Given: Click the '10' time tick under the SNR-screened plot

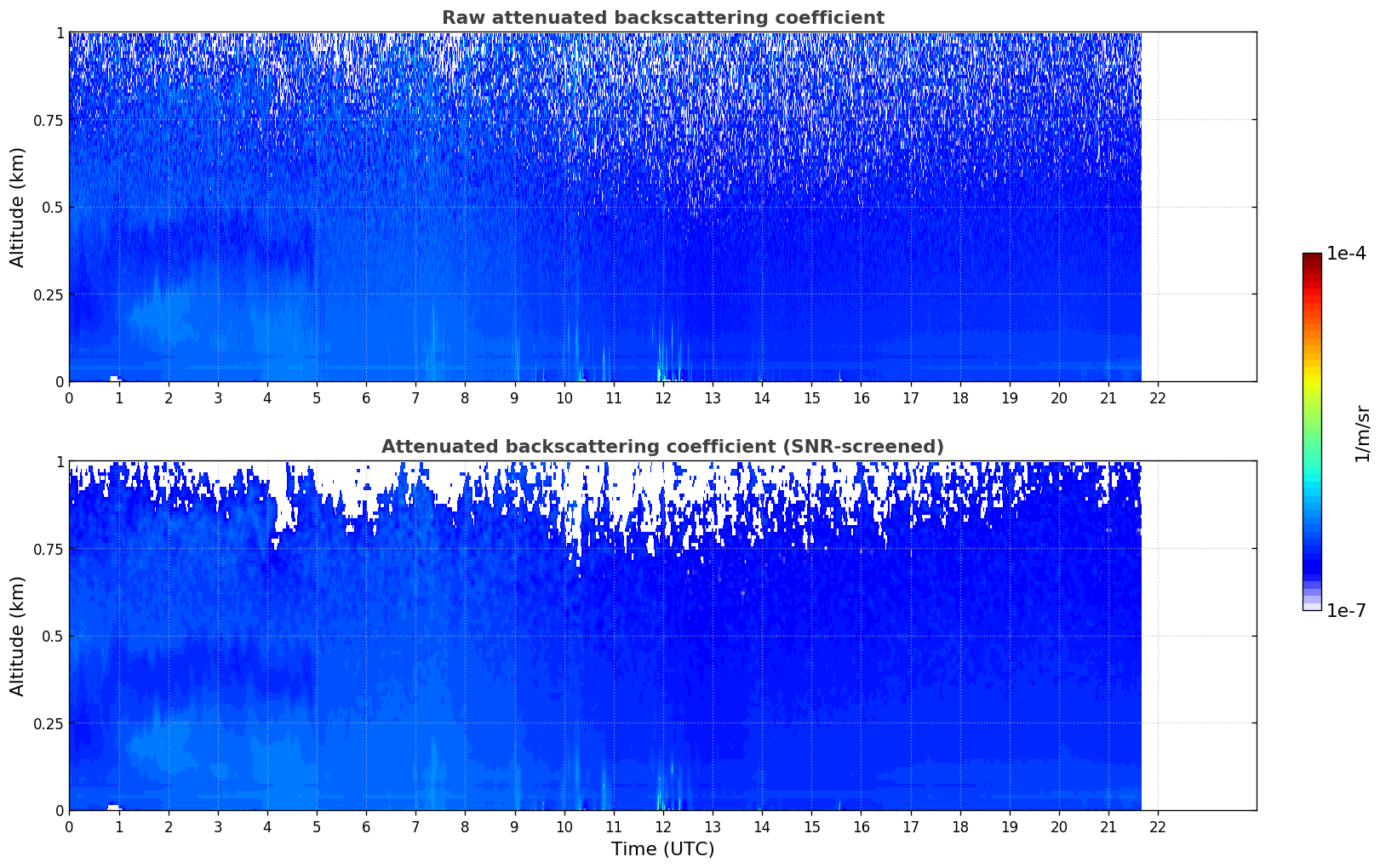Looking at the screenshot, I should [x=564, y=826].
